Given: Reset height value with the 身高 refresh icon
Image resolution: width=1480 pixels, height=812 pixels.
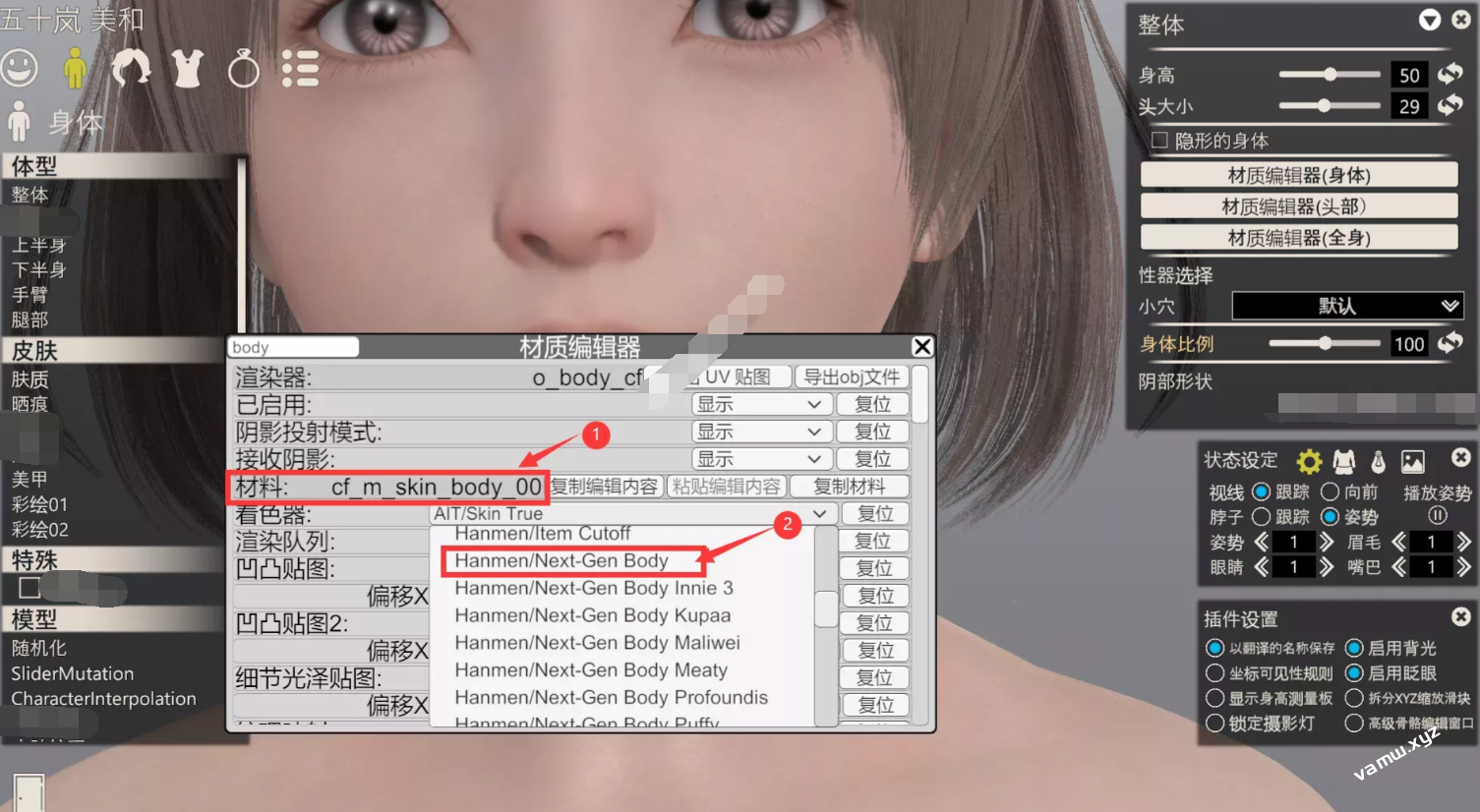Looking at the screenshot, I should click(x=1450, y=75).
